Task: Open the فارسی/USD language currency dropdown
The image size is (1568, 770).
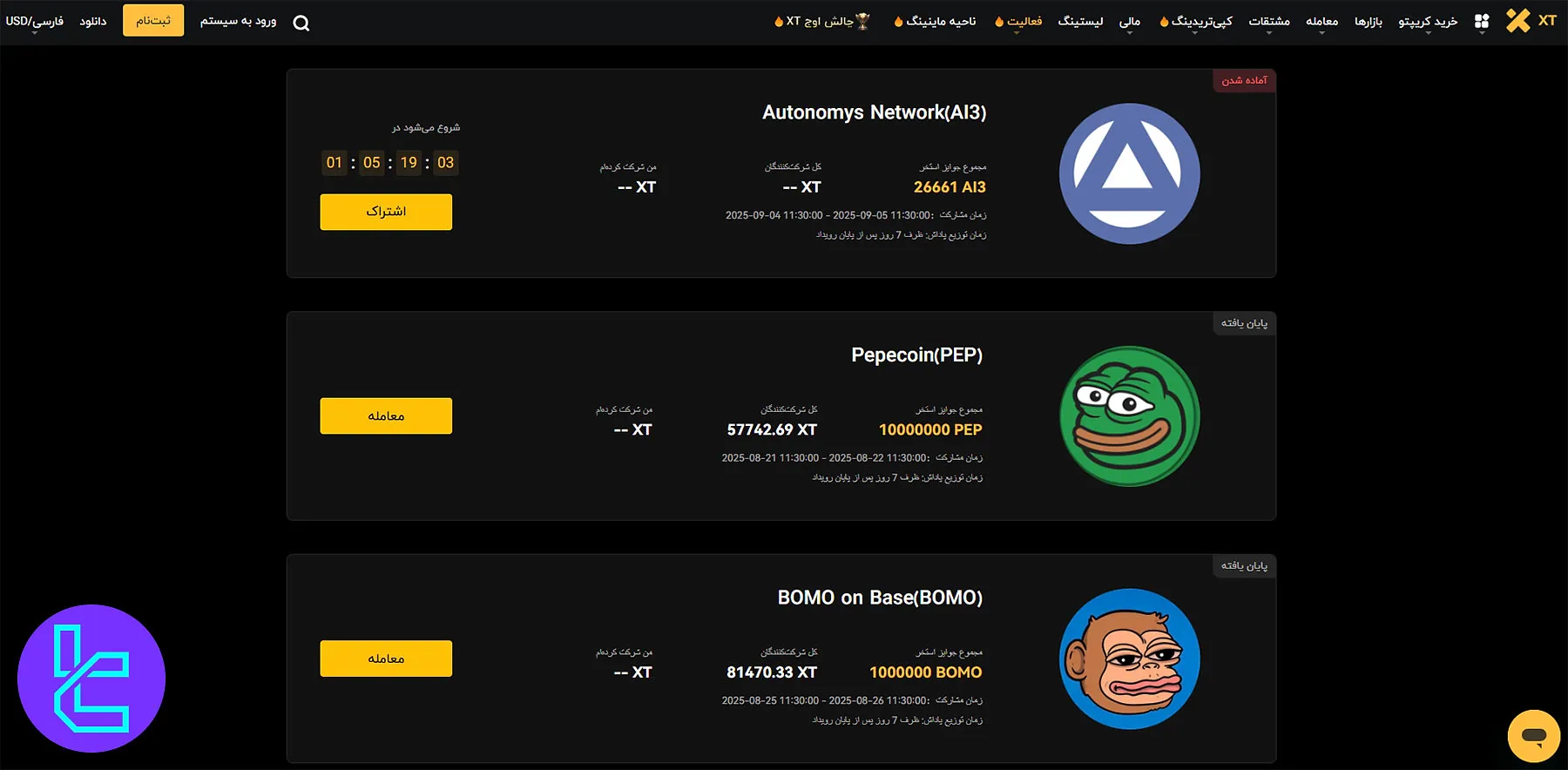Action: 33,19
